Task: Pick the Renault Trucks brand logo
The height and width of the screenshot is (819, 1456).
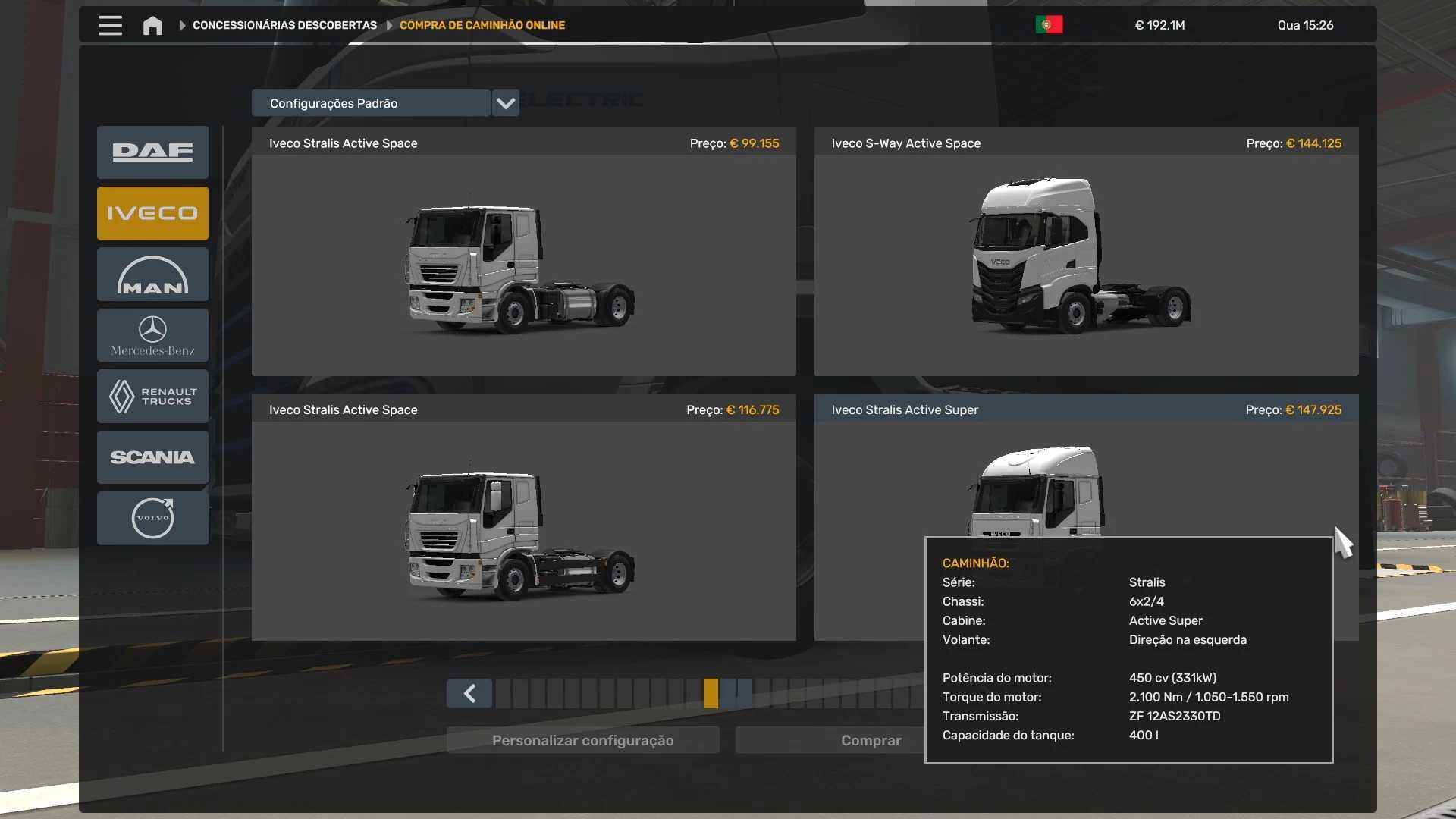Action: tap(152, 396)
